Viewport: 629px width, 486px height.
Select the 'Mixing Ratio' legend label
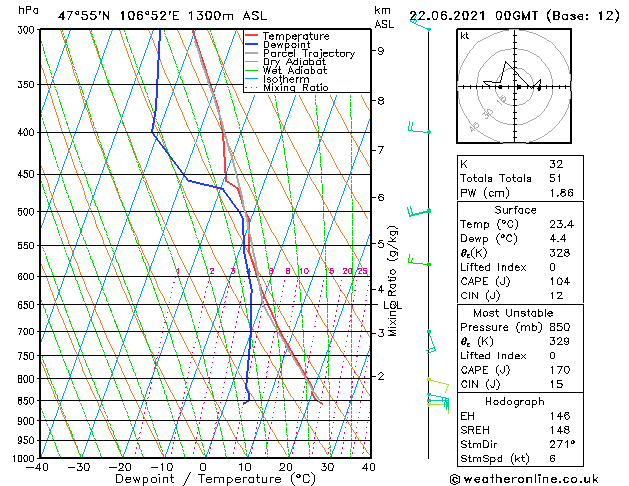click(296, 87)
